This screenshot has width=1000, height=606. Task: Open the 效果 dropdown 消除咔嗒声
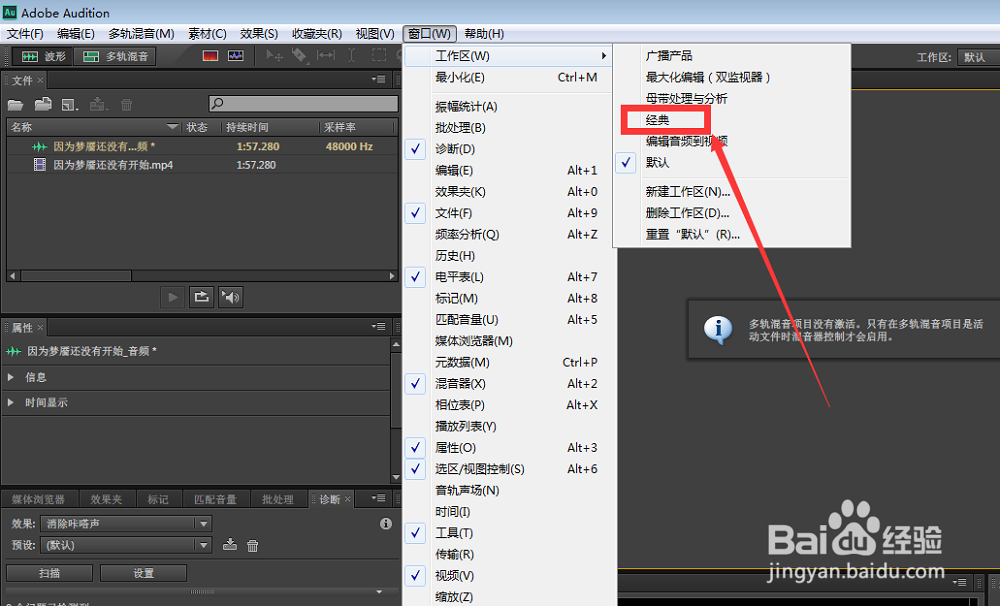126,524
